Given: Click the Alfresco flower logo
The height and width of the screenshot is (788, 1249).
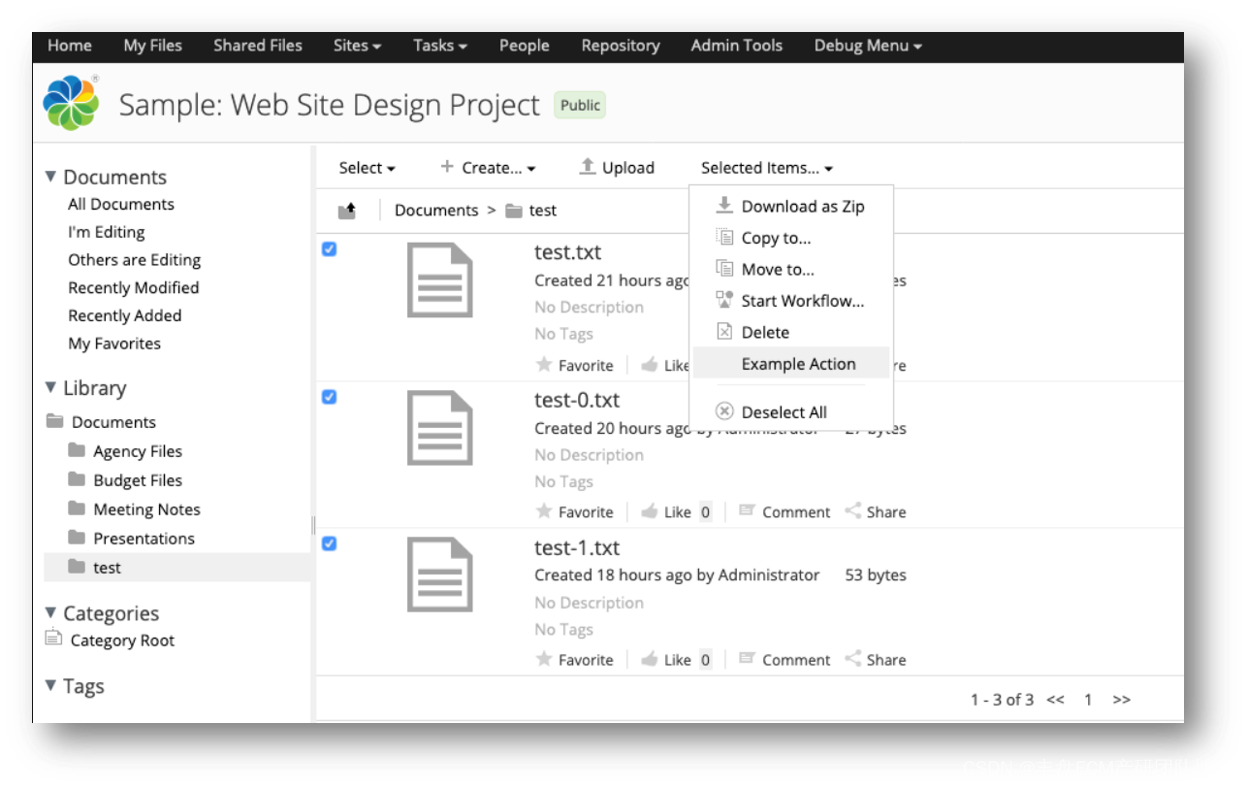Looking at the screenshot, I should tap(70, 103).
